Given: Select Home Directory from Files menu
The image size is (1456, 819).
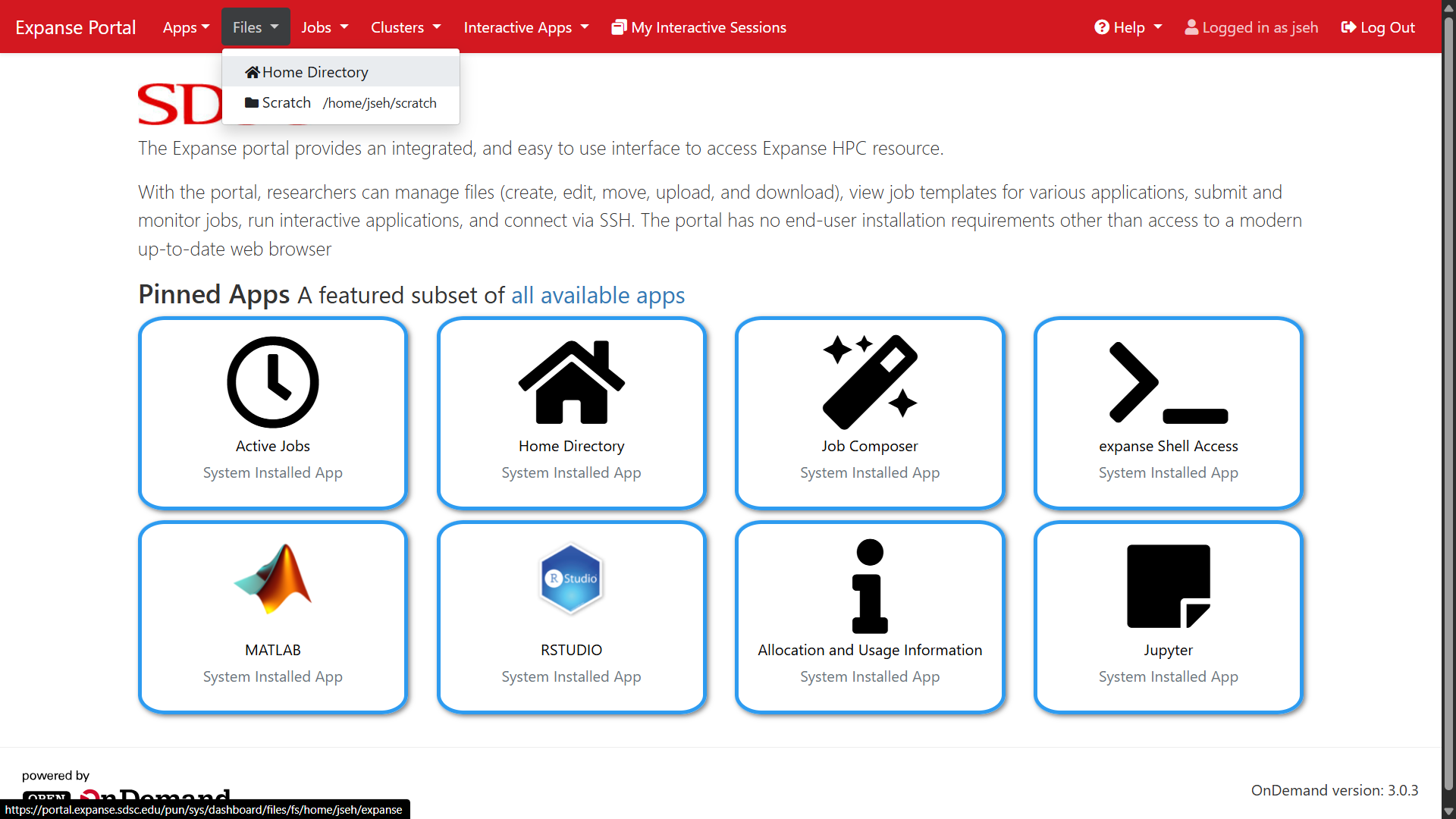Looking at the screenshot, I should tap(340, 72).
